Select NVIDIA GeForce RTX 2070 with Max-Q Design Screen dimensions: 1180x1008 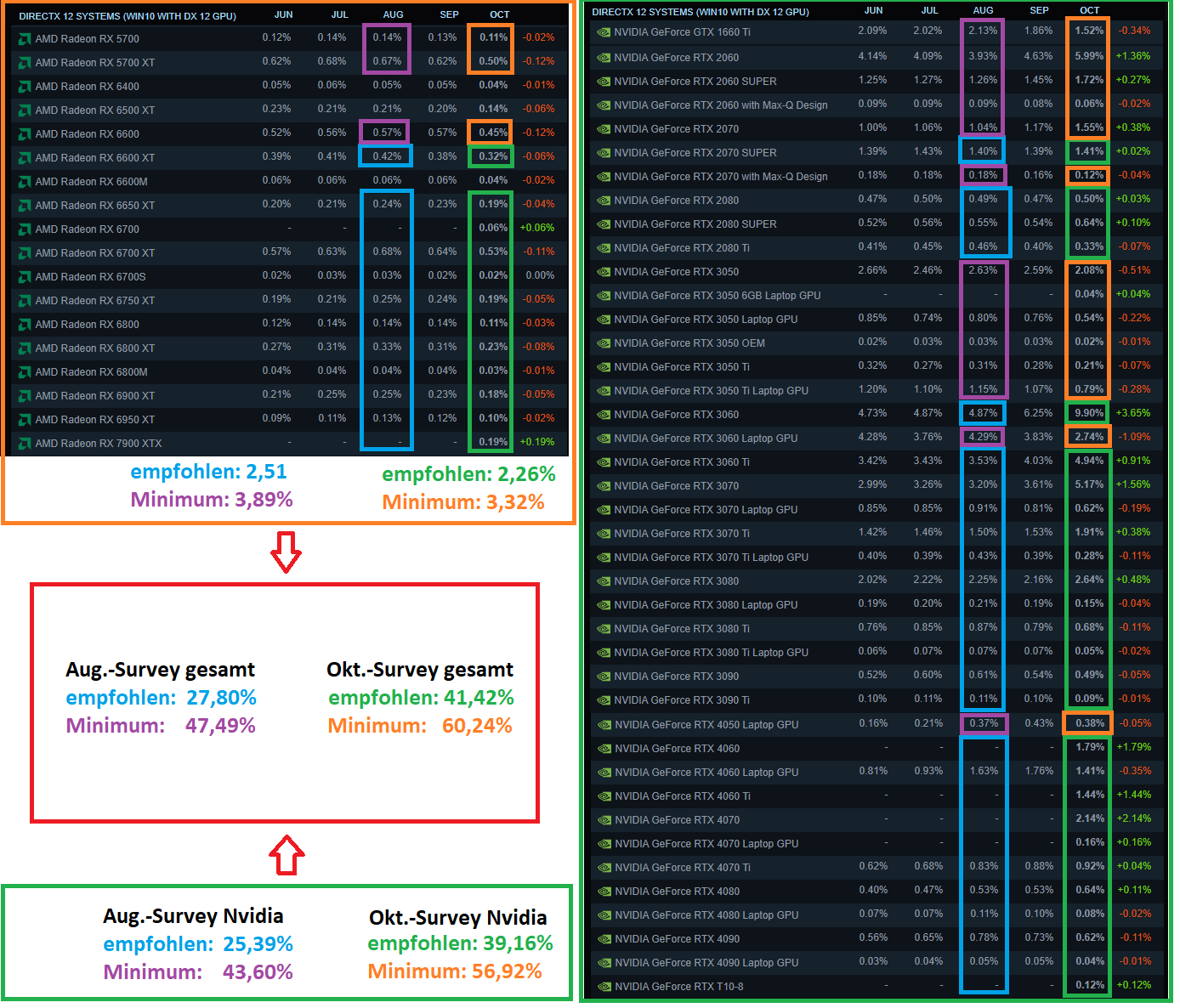(x=721, y=177)
